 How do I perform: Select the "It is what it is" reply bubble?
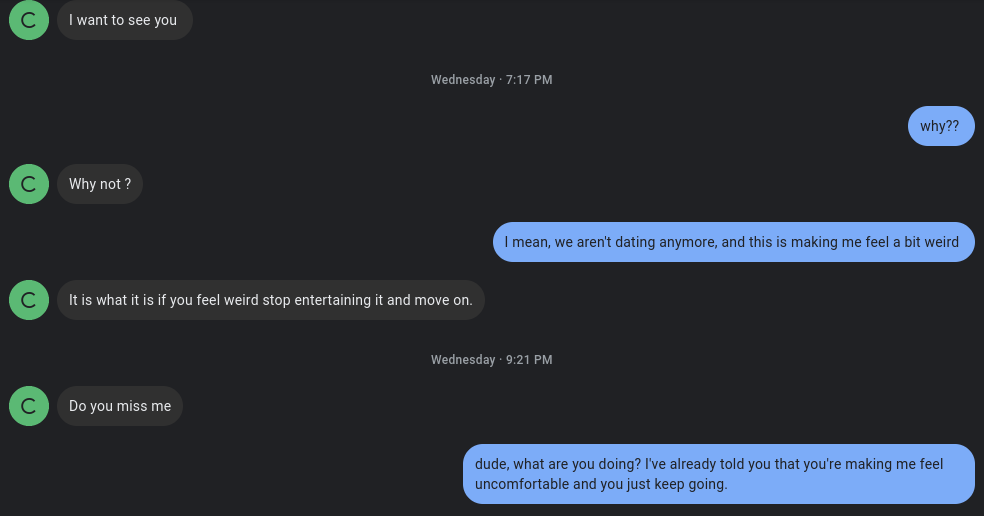tap(270, 300)
